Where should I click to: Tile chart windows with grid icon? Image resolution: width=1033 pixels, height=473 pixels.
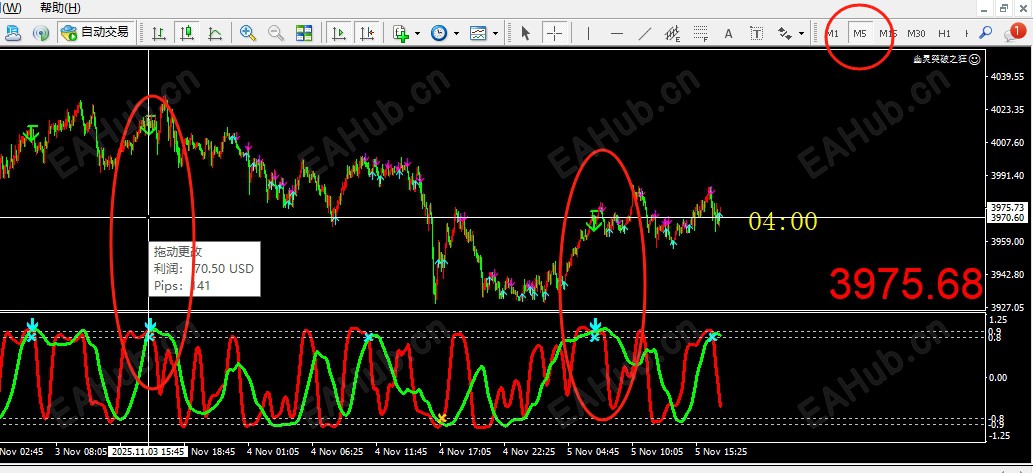[304, 33]
